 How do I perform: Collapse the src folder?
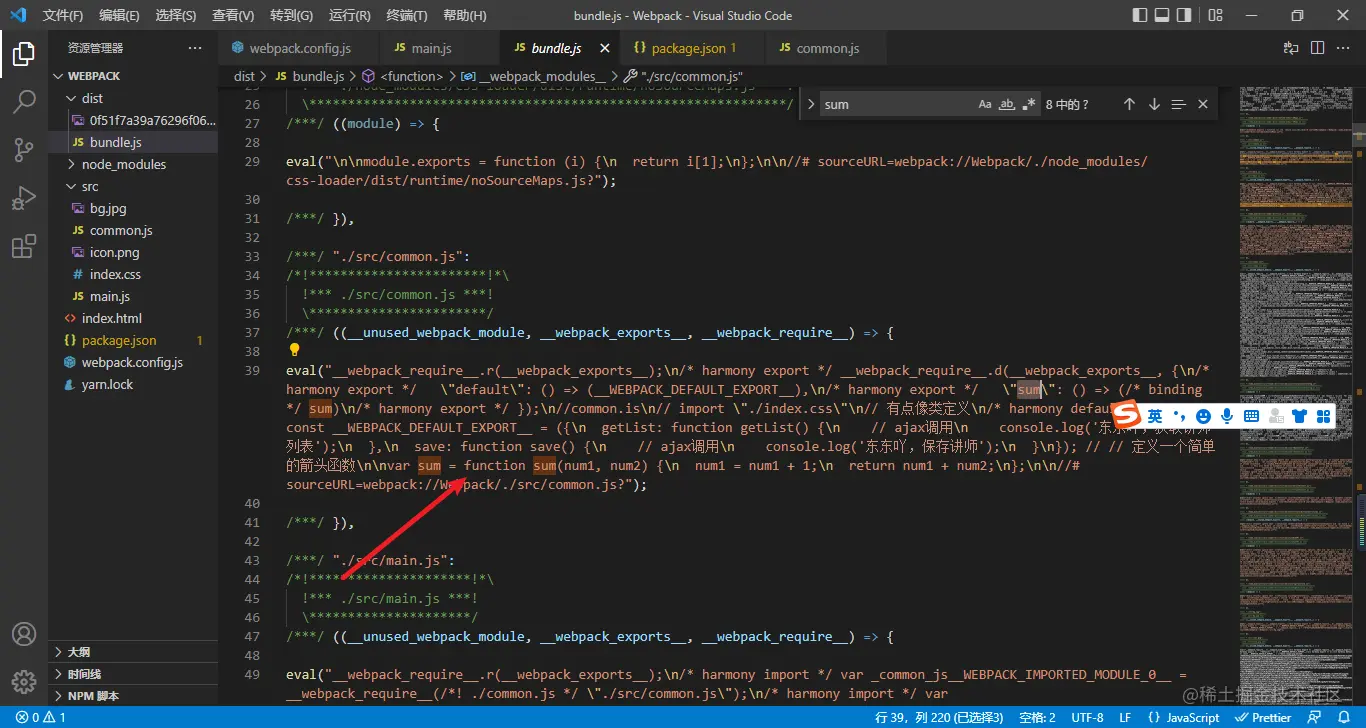pyautogui.click(x=133, y=186)
